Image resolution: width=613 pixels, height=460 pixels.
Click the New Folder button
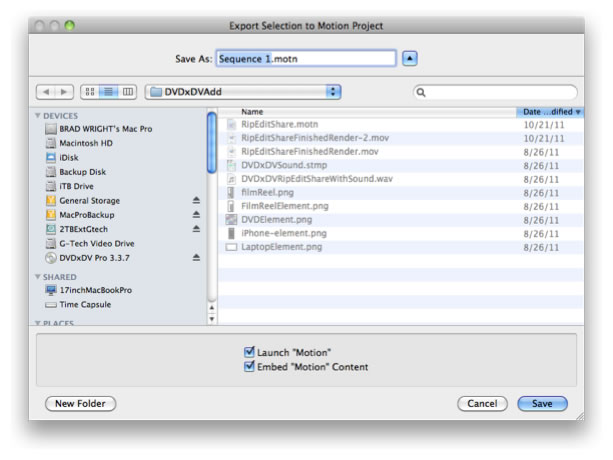[81, 404]
